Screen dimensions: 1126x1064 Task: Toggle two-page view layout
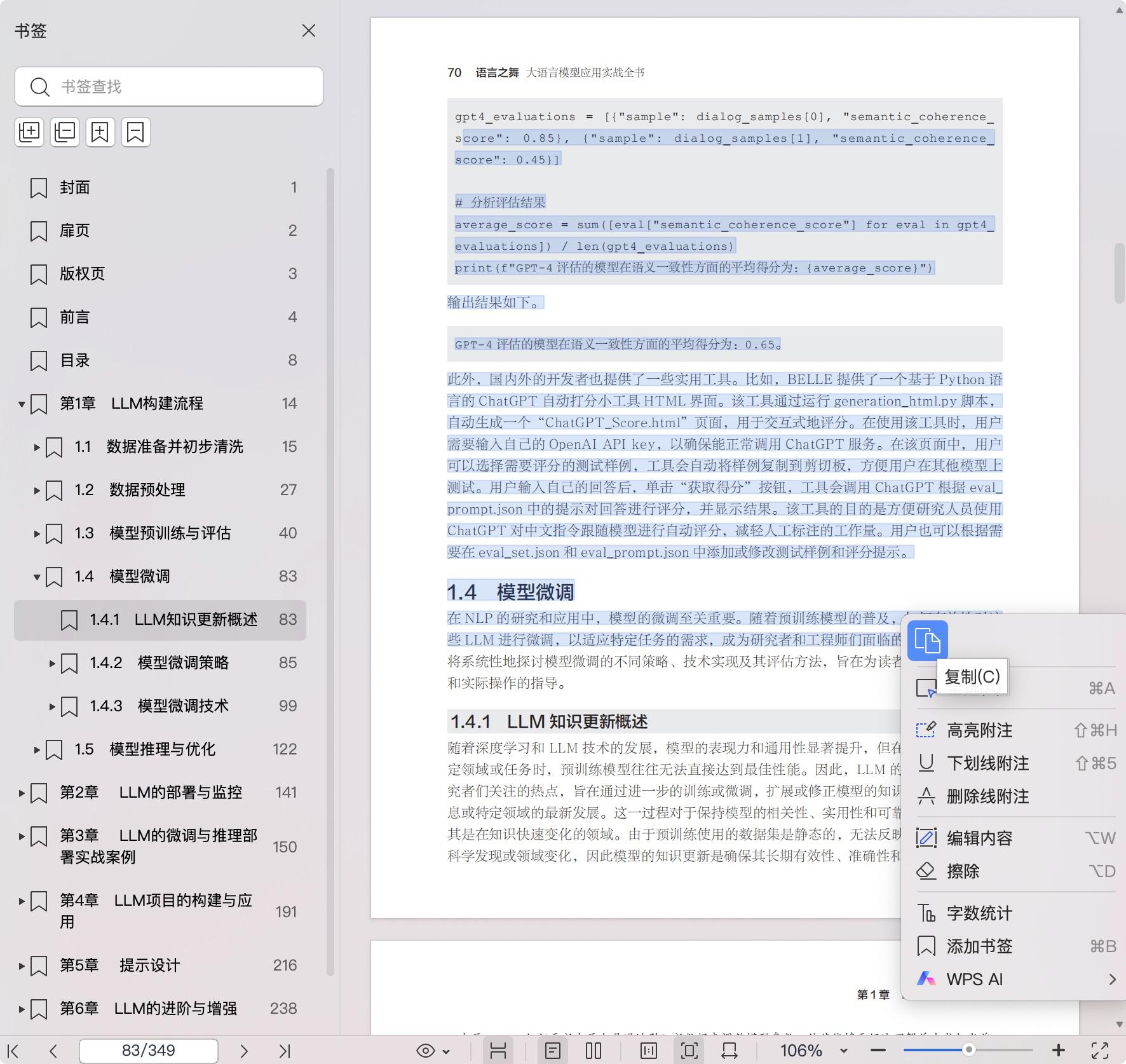593,1051
